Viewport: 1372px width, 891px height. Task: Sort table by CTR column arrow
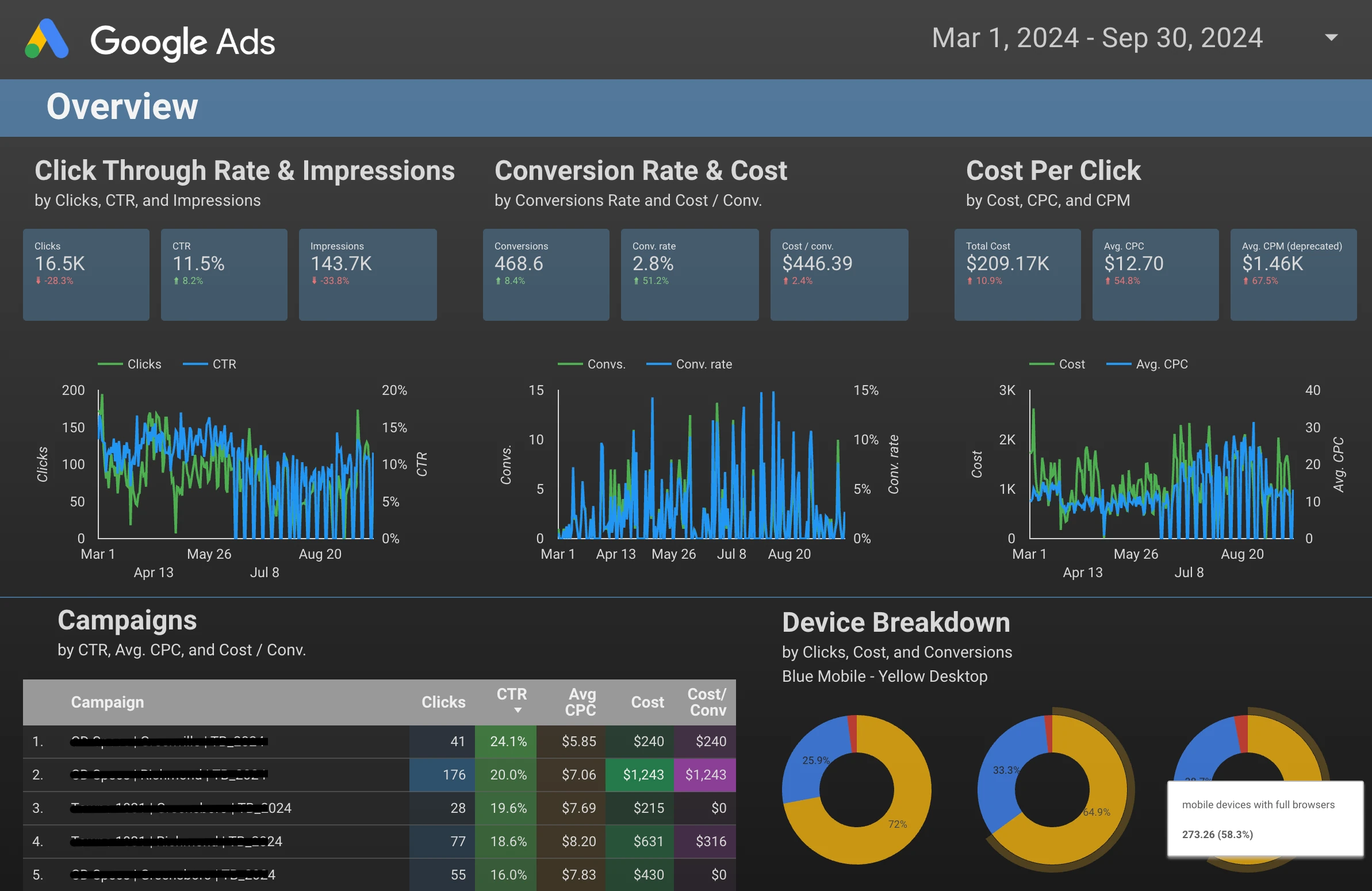[518, 711]
